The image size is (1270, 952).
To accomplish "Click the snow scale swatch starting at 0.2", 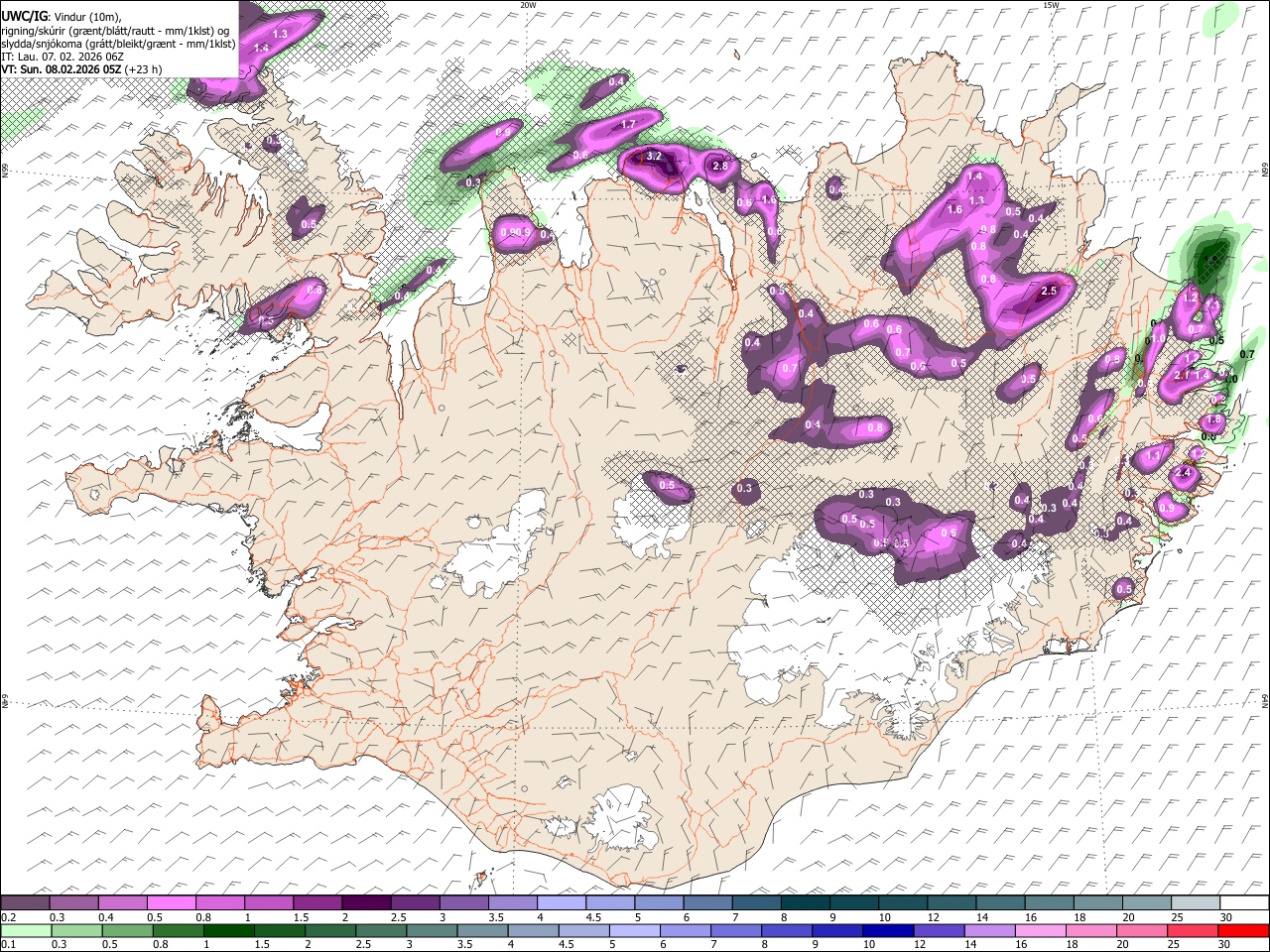I will pyautogui.click(x=25, y=903).
